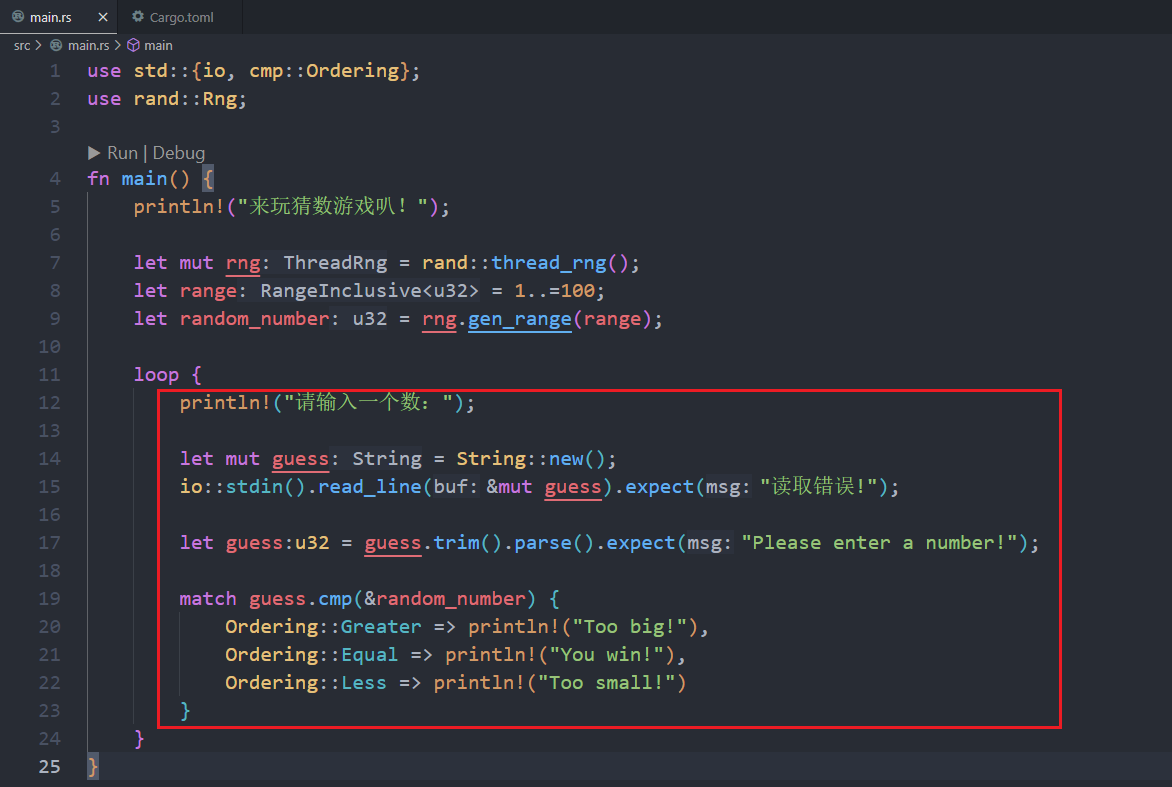This screenshot has height=787, width=1172.
Task: Click the main symbol in the breadcrumb
Action: point(156,45)
